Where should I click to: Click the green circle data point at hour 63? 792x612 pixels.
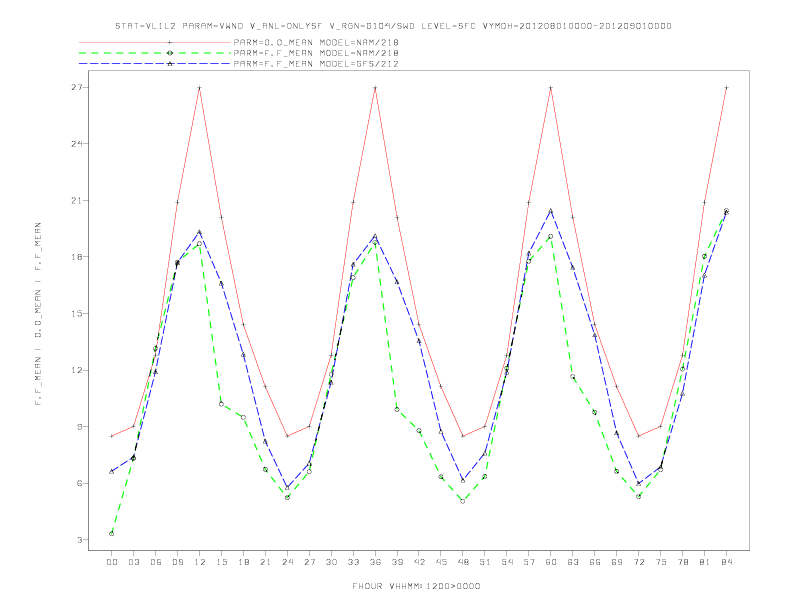point(573,377)
